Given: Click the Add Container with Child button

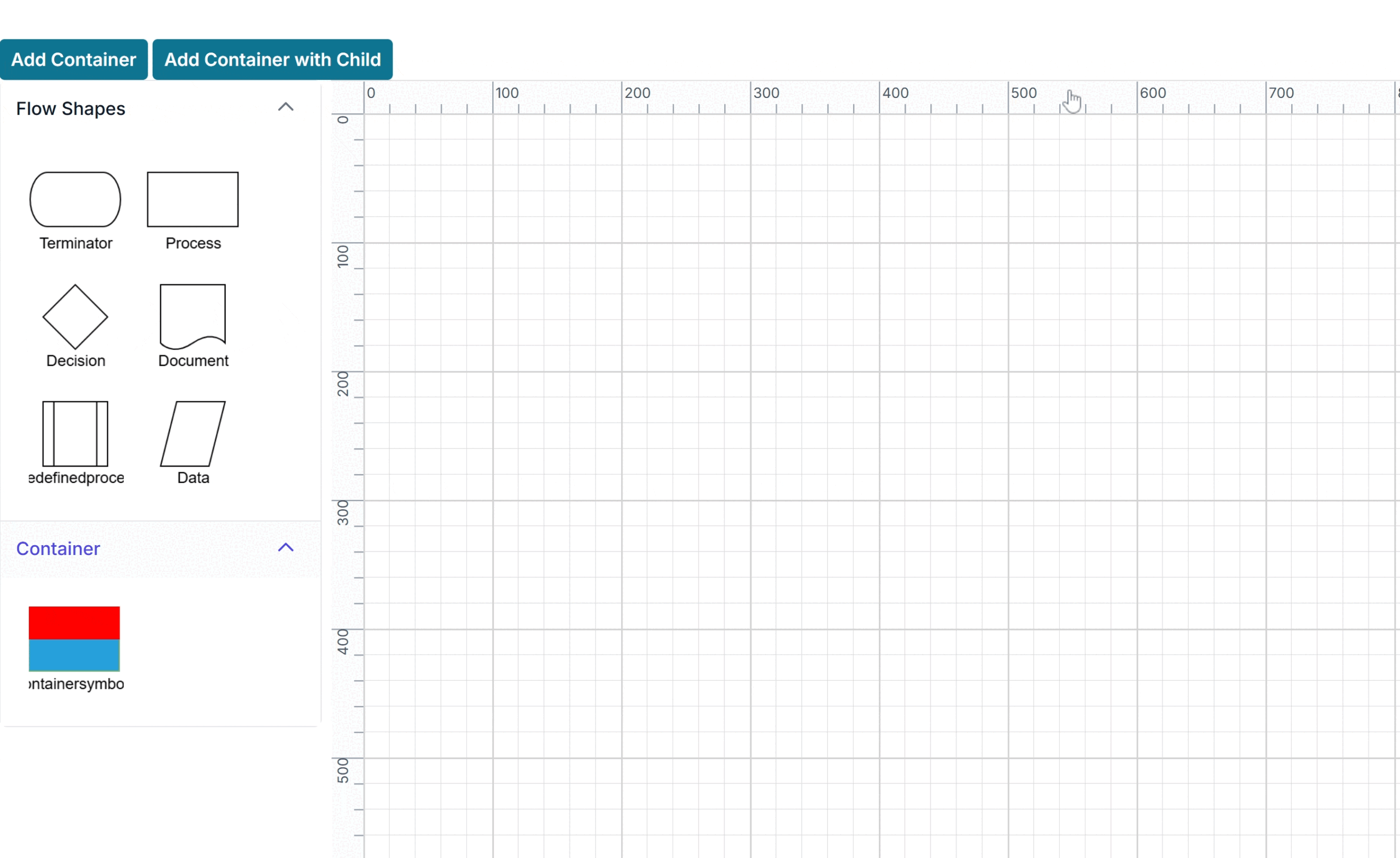Looking at the screenshot, I should [272, 59].
